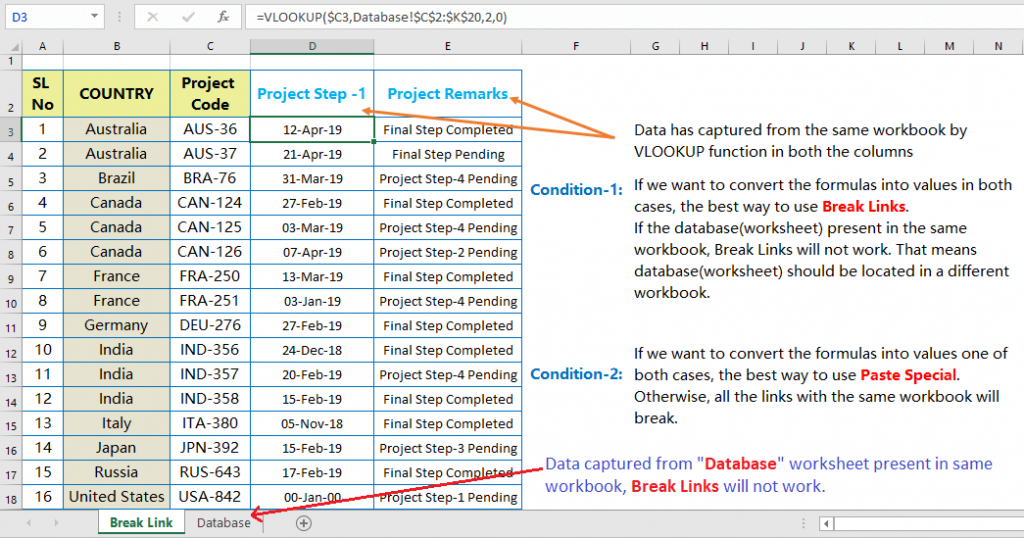Select the Project Step-2 Pending remarks cell
The image size is (1024, 538).
pyautogui.click(x=448, y=252)
